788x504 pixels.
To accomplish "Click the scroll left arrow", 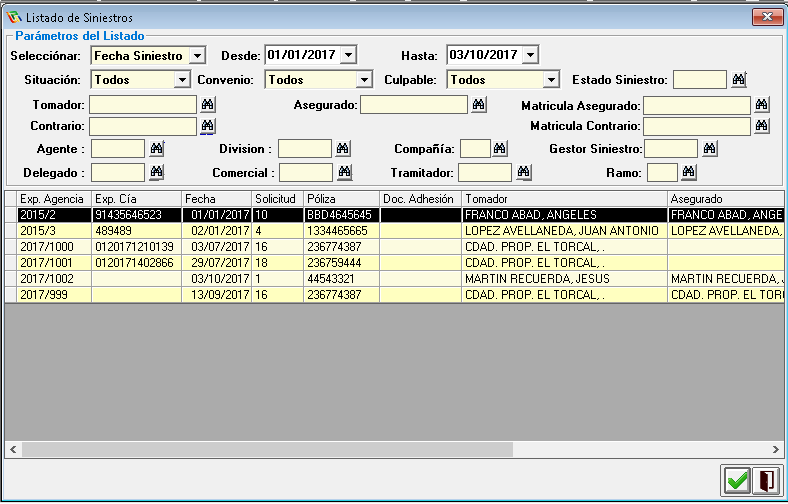I will pyautogui.click(x=13, y=450).
